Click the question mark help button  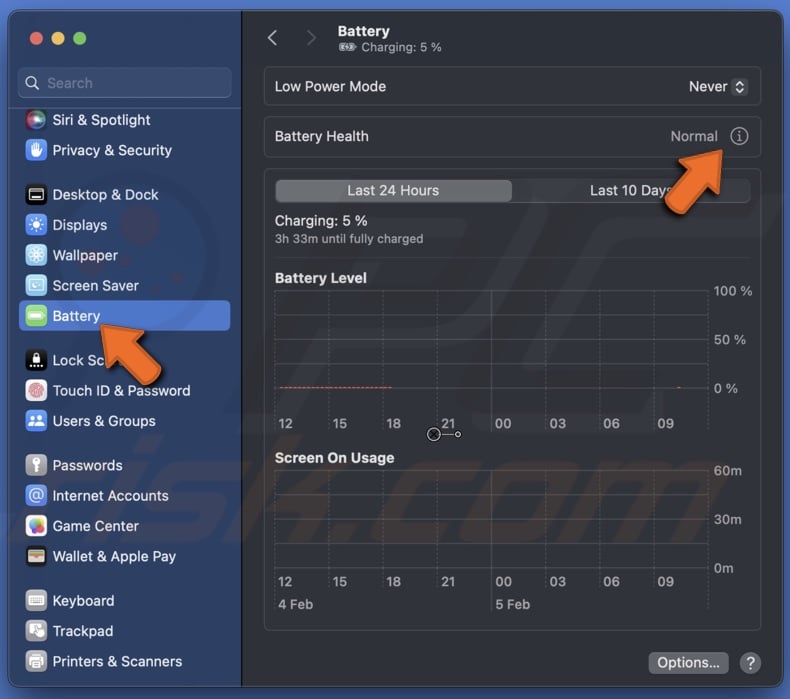(750, 663)
